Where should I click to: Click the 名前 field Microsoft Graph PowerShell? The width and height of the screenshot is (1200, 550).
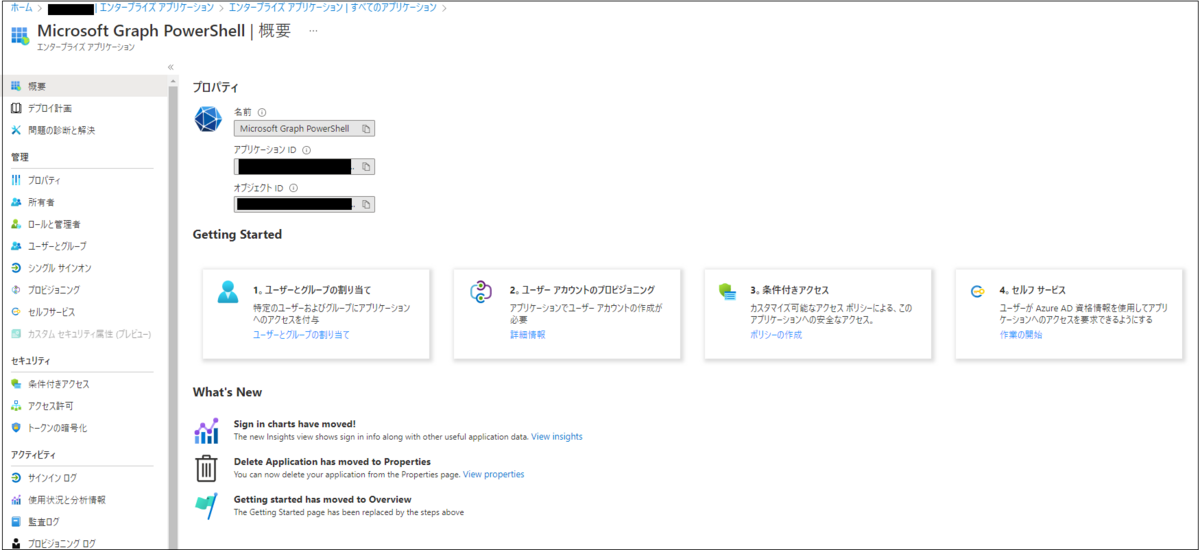304,128
